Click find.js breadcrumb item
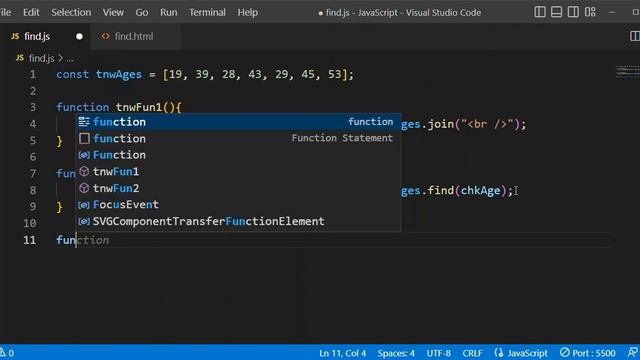 [x=41, y=58]
